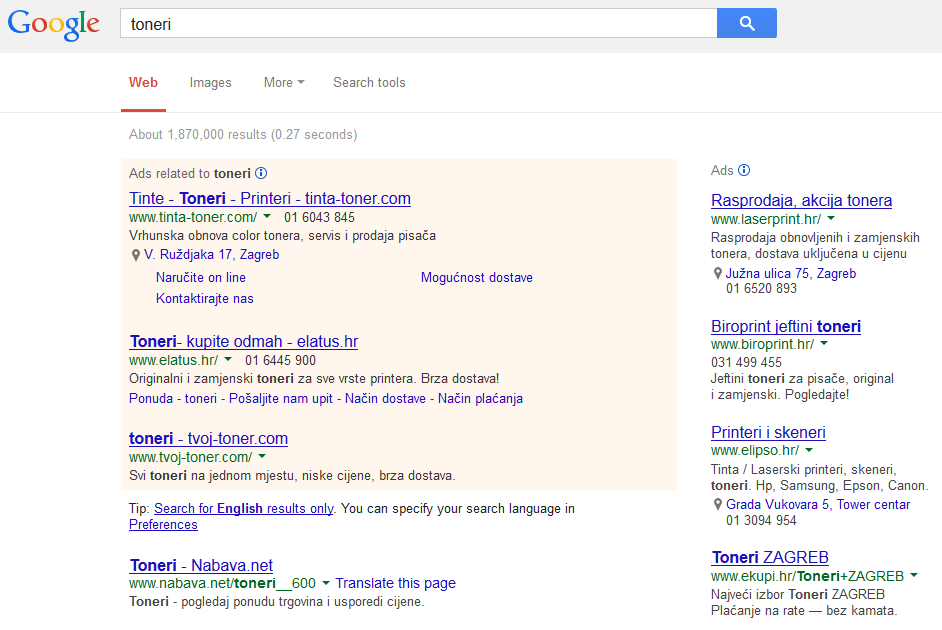
Task: Click phone number 031 499 455
Action: click(x=746, y=363)
